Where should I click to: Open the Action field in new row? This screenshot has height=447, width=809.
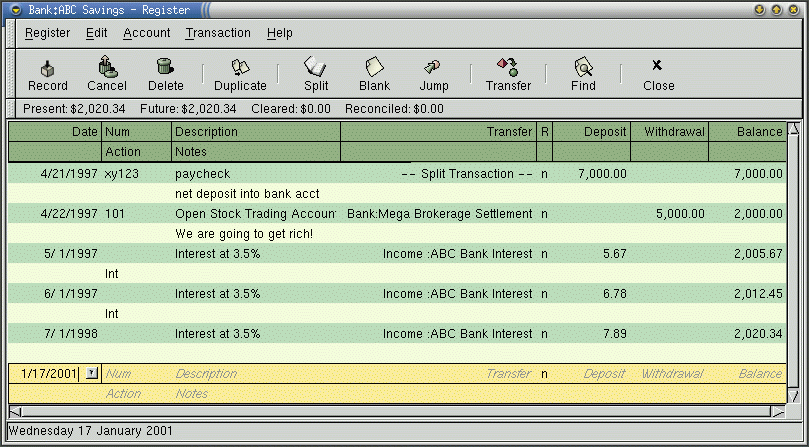pyautogui.click(x=136, y=394)
